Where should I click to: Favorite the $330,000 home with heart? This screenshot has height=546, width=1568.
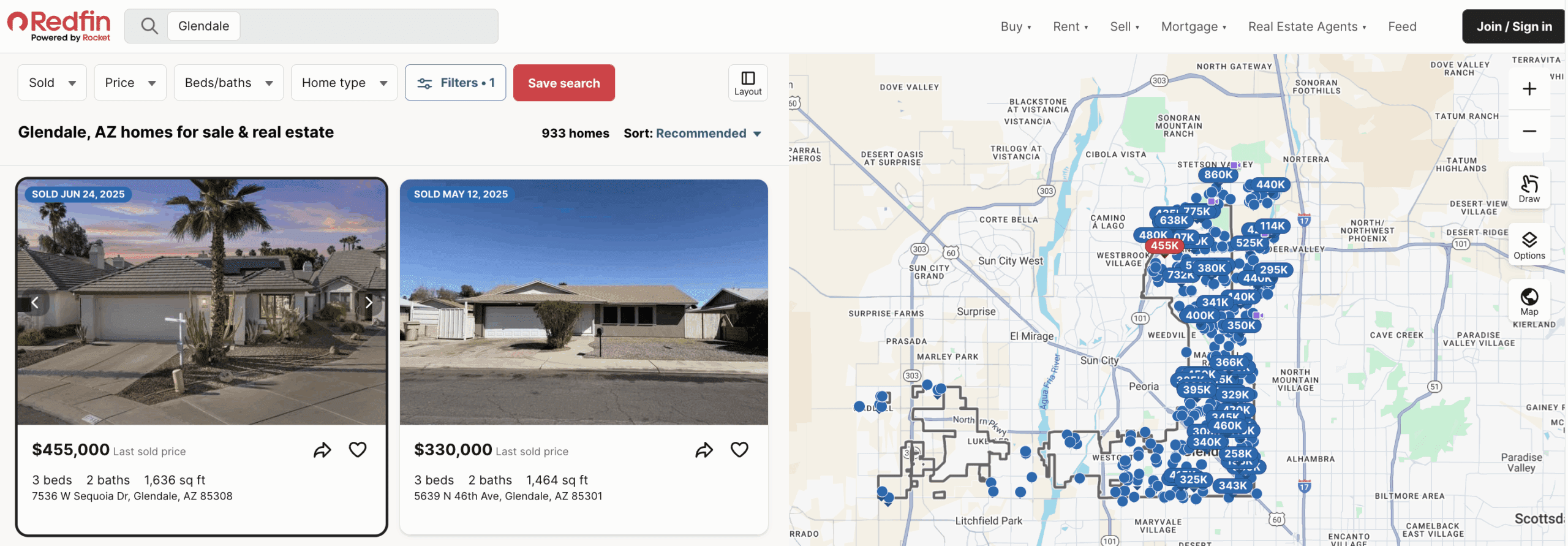[x=739, y=450]
